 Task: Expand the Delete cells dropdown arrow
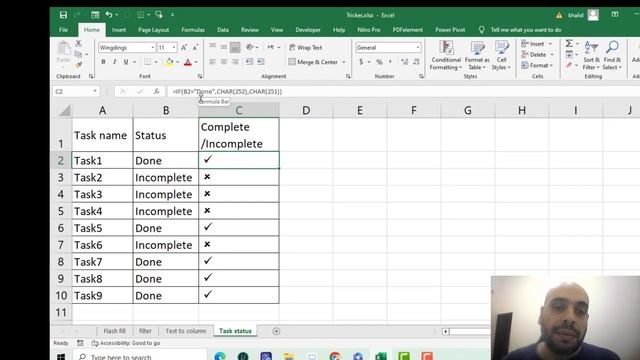coord(552,54)
